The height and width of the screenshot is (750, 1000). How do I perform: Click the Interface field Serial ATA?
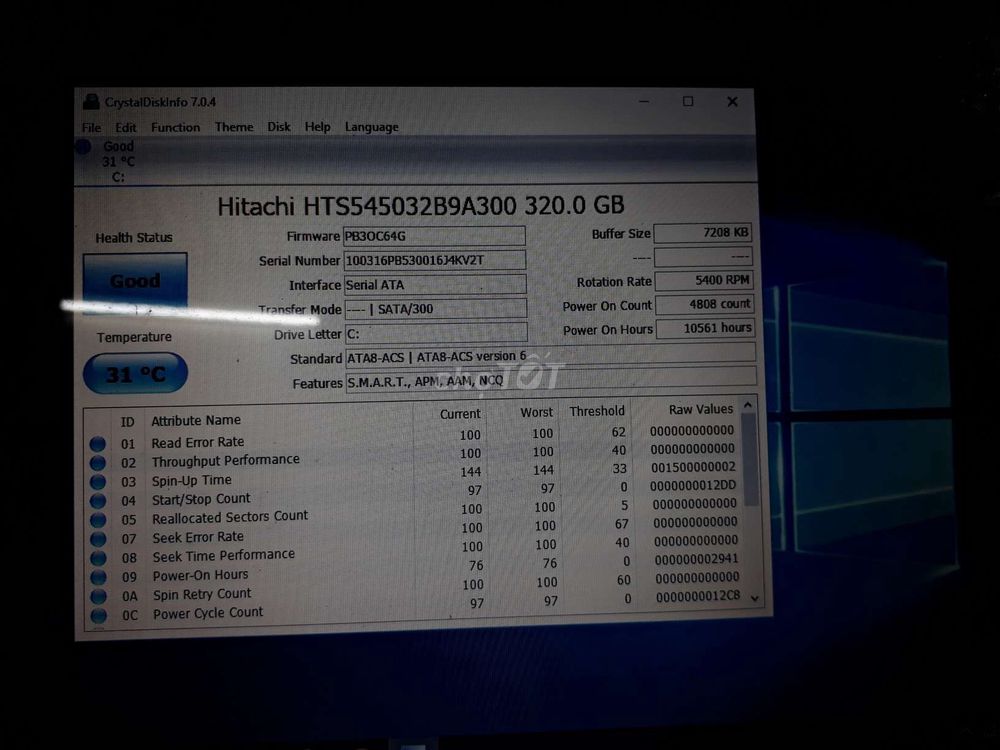point(436,284)
